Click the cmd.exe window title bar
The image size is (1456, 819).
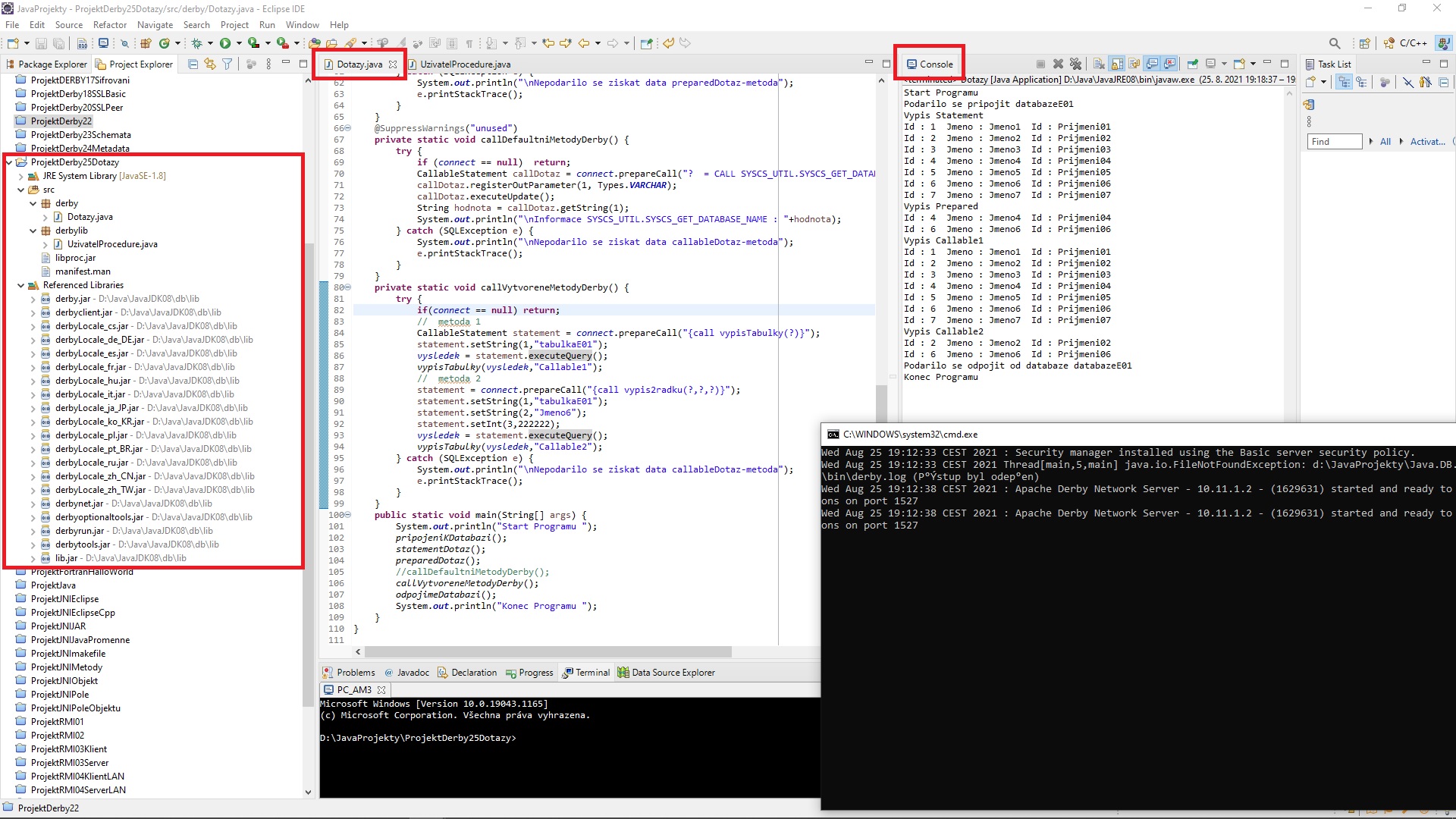click(x=1137, y=435)
